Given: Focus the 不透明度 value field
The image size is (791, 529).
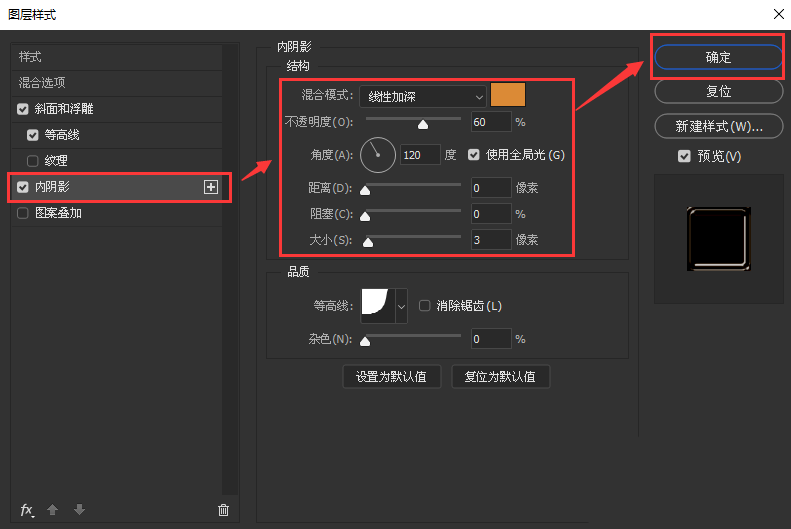Looking at the screenshot, I should 491,122.
